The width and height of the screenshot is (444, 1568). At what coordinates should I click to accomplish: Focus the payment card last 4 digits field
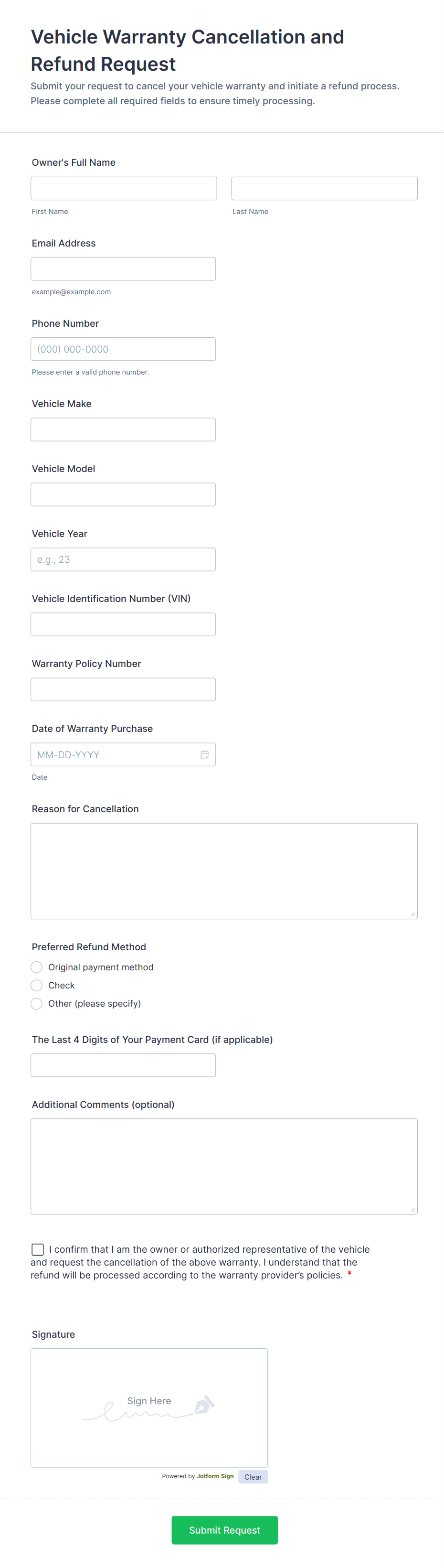123,1065
